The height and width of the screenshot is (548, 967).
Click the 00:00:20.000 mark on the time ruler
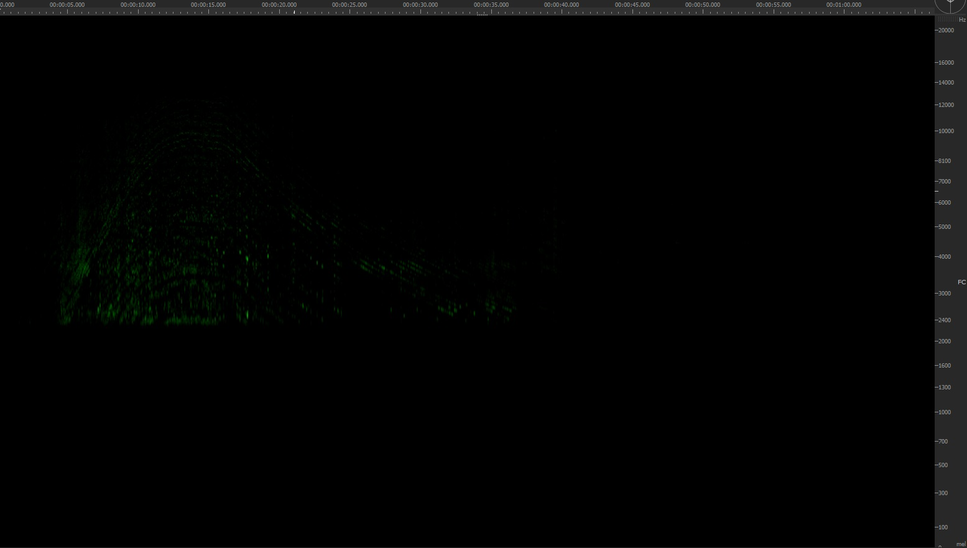point(279,5)
